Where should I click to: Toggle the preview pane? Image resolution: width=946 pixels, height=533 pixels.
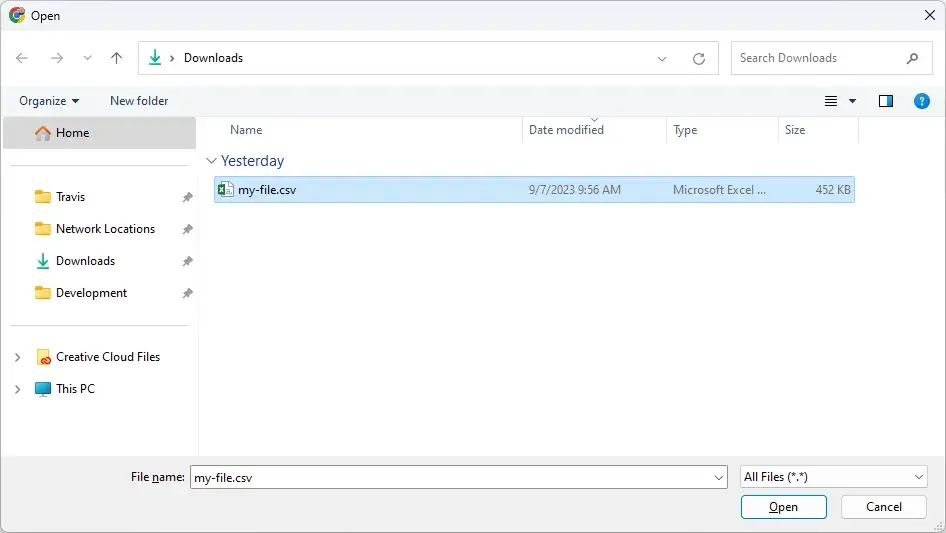886,101
